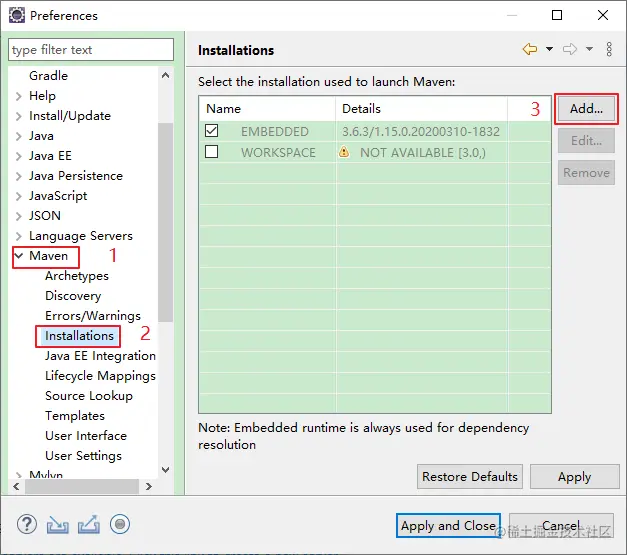Click the Apply and Close button
The height and width of the screenshot is (555, 627).
point(448,525)
